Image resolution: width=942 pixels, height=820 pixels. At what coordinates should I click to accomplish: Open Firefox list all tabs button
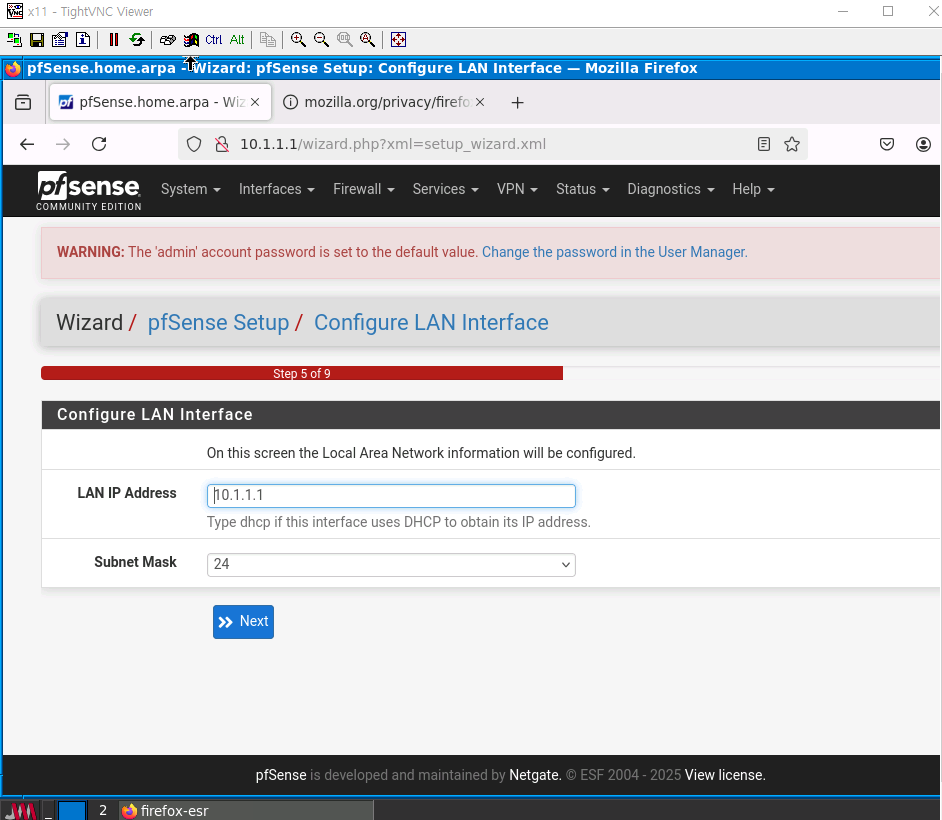point(23,102)
